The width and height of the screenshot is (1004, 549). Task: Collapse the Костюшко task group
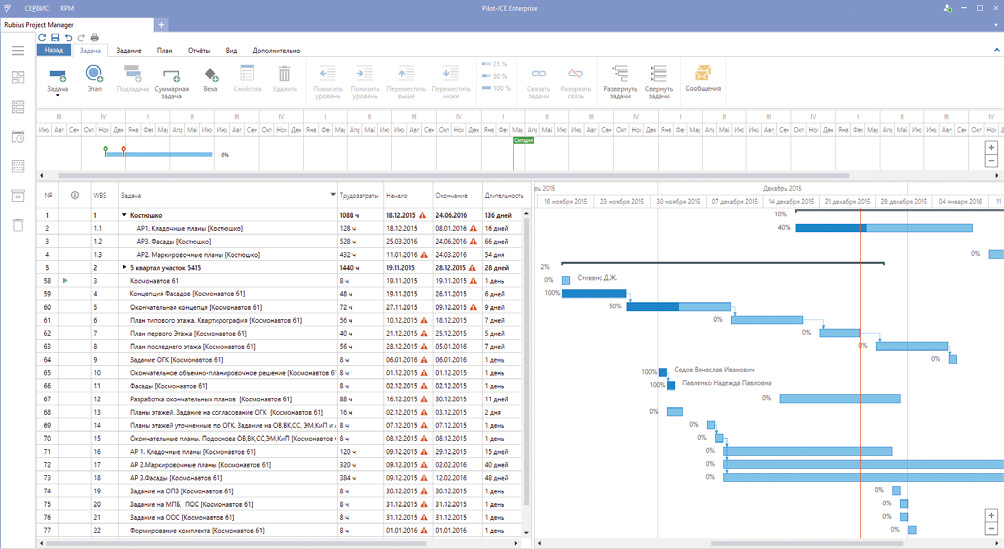tap(124, 215)
